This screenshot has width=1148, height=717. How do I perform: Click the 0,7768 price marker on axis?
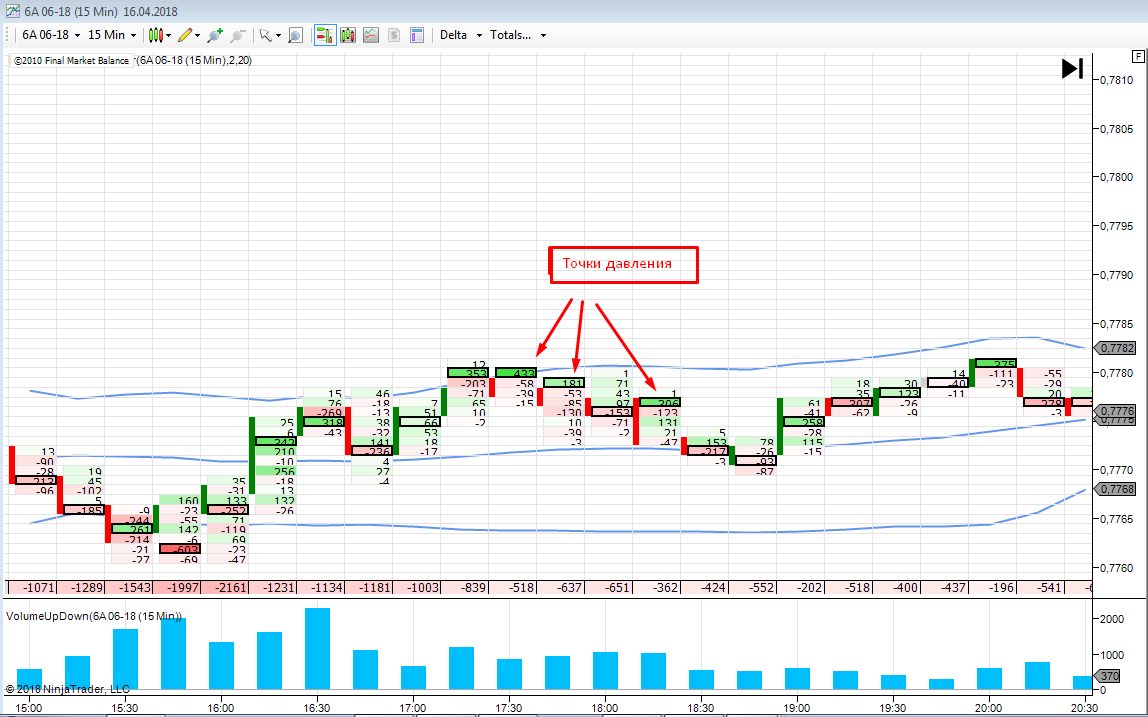point(1116,489)
